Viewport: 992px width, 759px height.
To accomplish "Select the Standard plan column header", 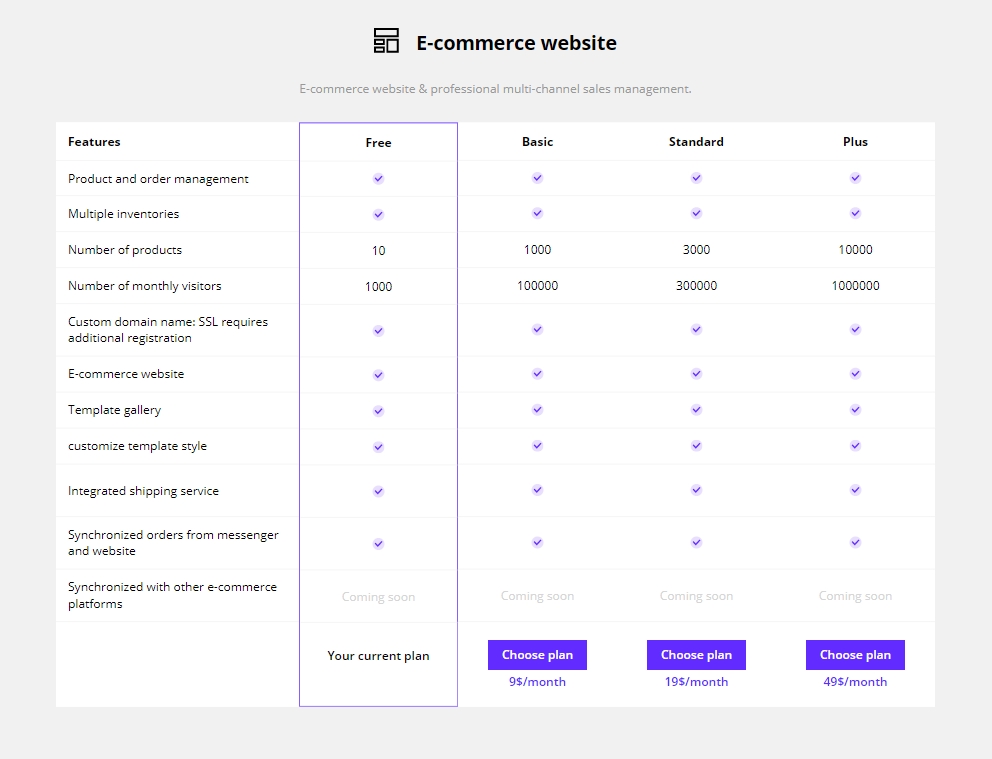I will click(x=696, y=142).
